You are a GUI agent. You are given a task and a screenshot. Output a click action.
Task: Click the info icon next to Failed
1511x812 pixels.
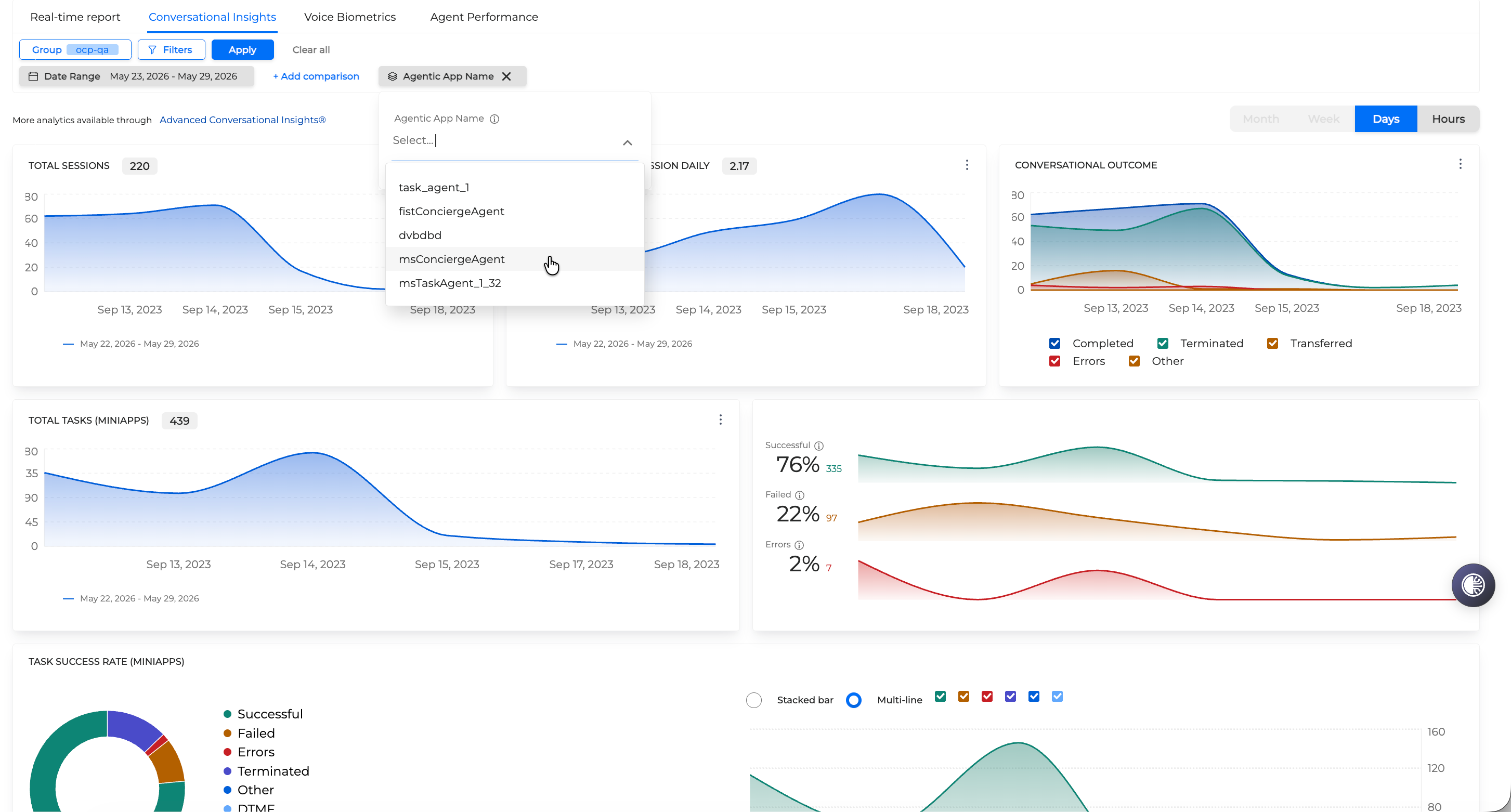point(800,495)
